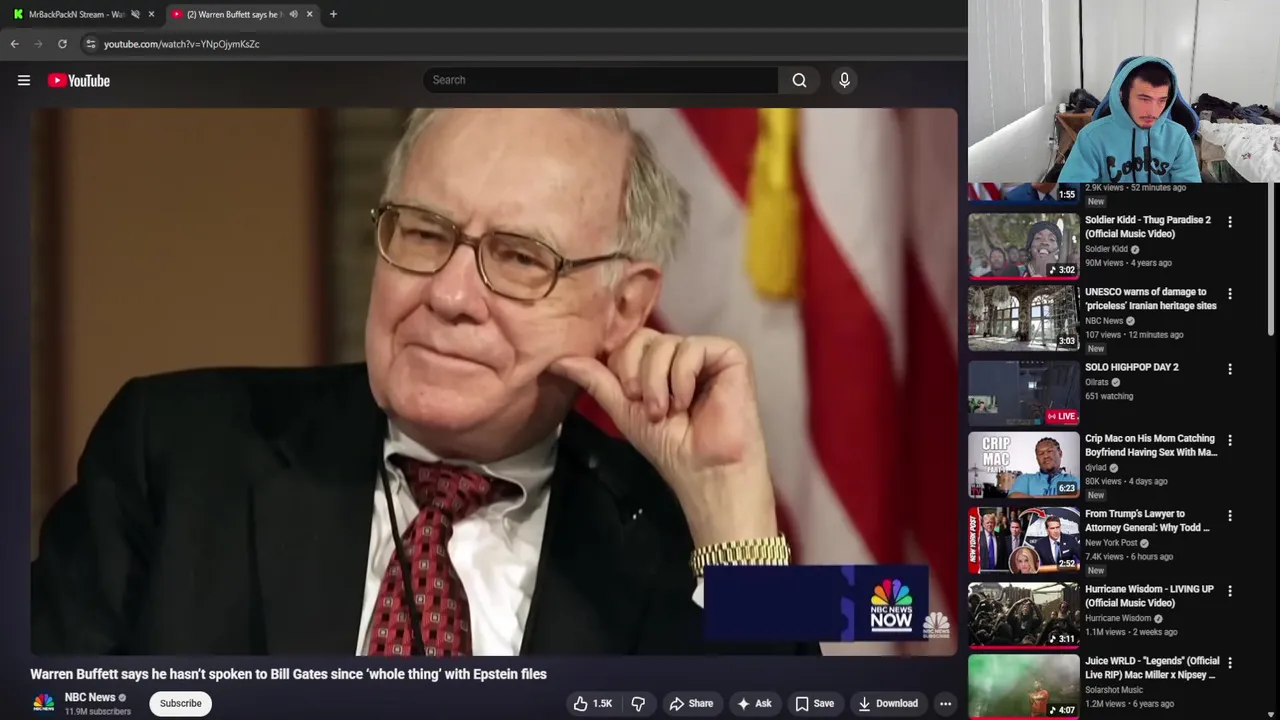
Task: Close the MrBackPackN Stream tab
Action: (151, 14)
